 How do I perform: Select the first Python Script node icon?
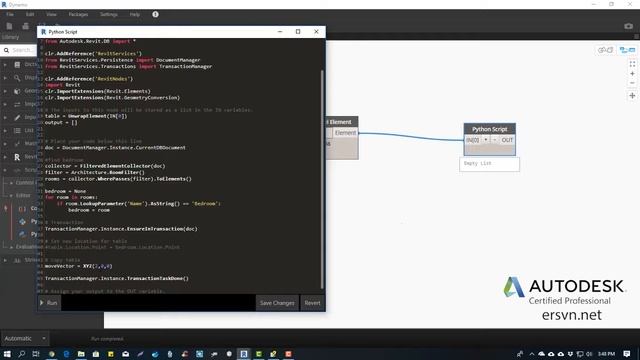pos(22,221)
